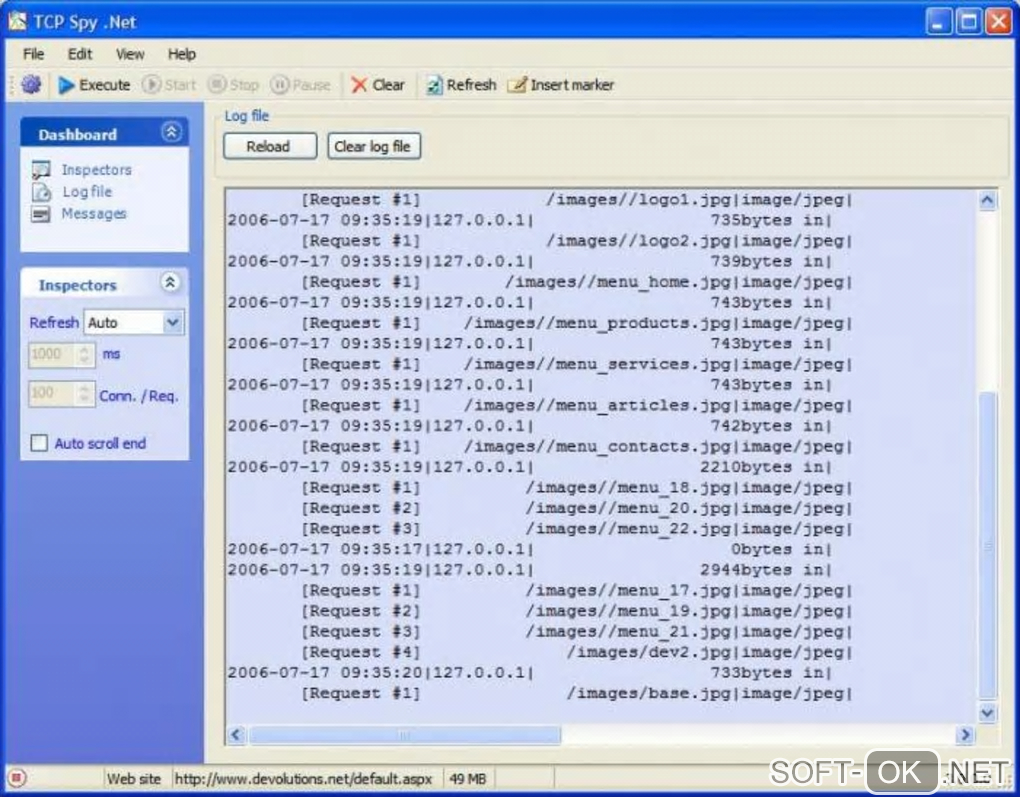Click the 1000 ms refresh input field
The width and height of the screenshot is (1020, 797).
click(x=53, y=355)
